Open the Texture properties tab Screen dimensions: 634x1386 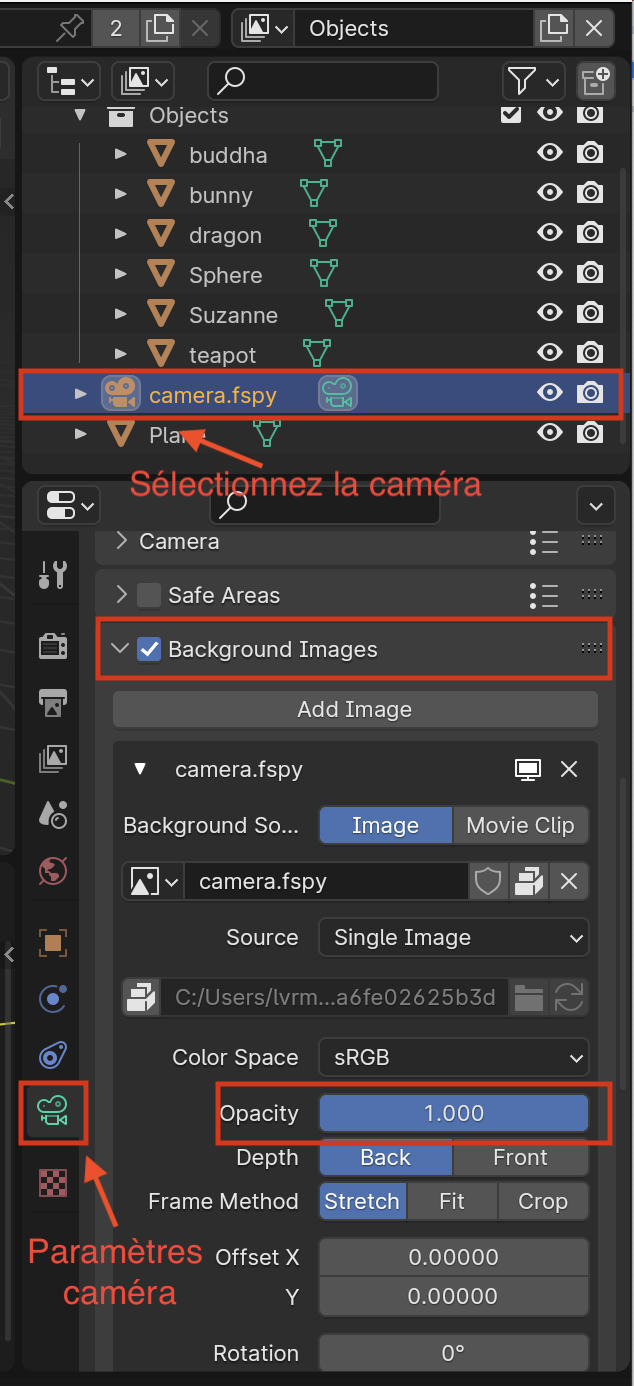(52, 1182)
